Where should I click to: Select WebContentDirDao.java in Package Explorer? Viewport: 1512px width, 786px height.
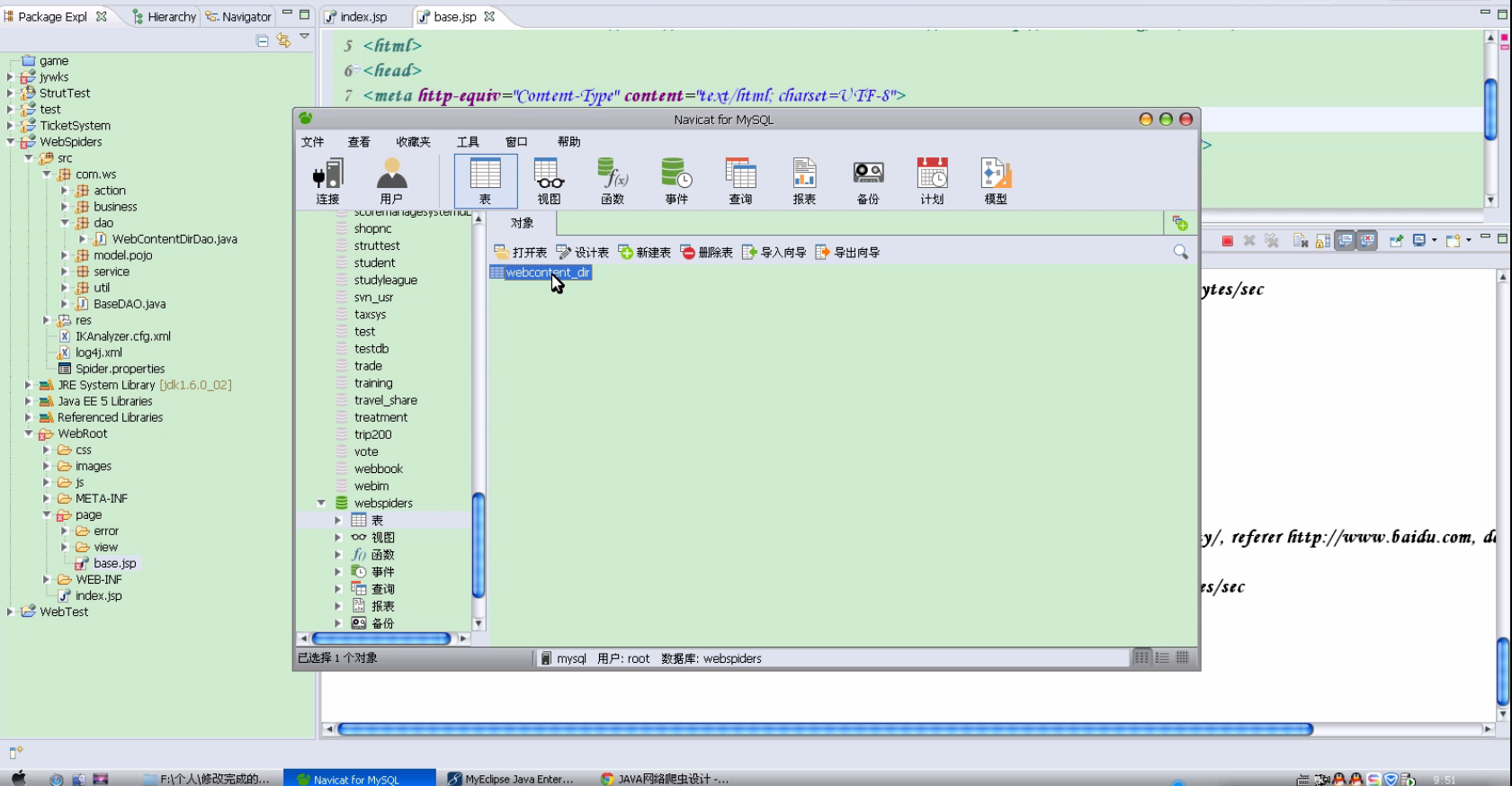coord(166,239)
